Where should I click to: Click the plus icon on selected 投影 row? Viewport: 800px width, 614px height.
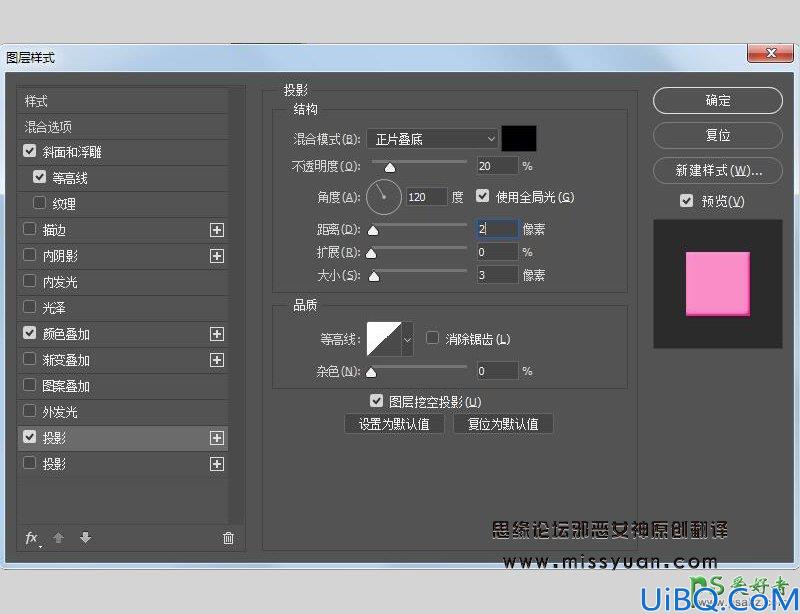[x=217, y=438]
